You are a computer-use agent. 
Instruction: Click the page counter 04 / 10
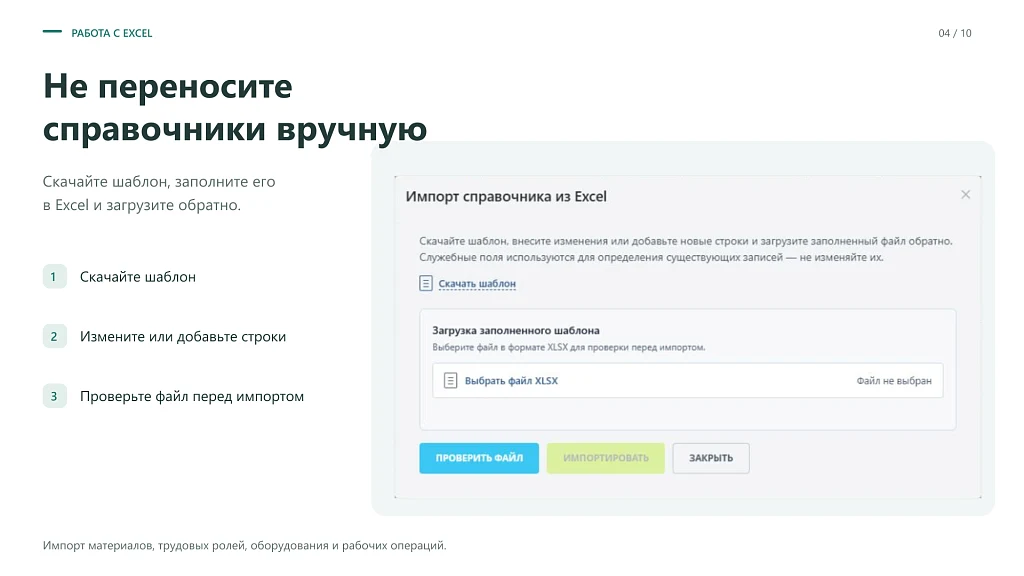955,33
